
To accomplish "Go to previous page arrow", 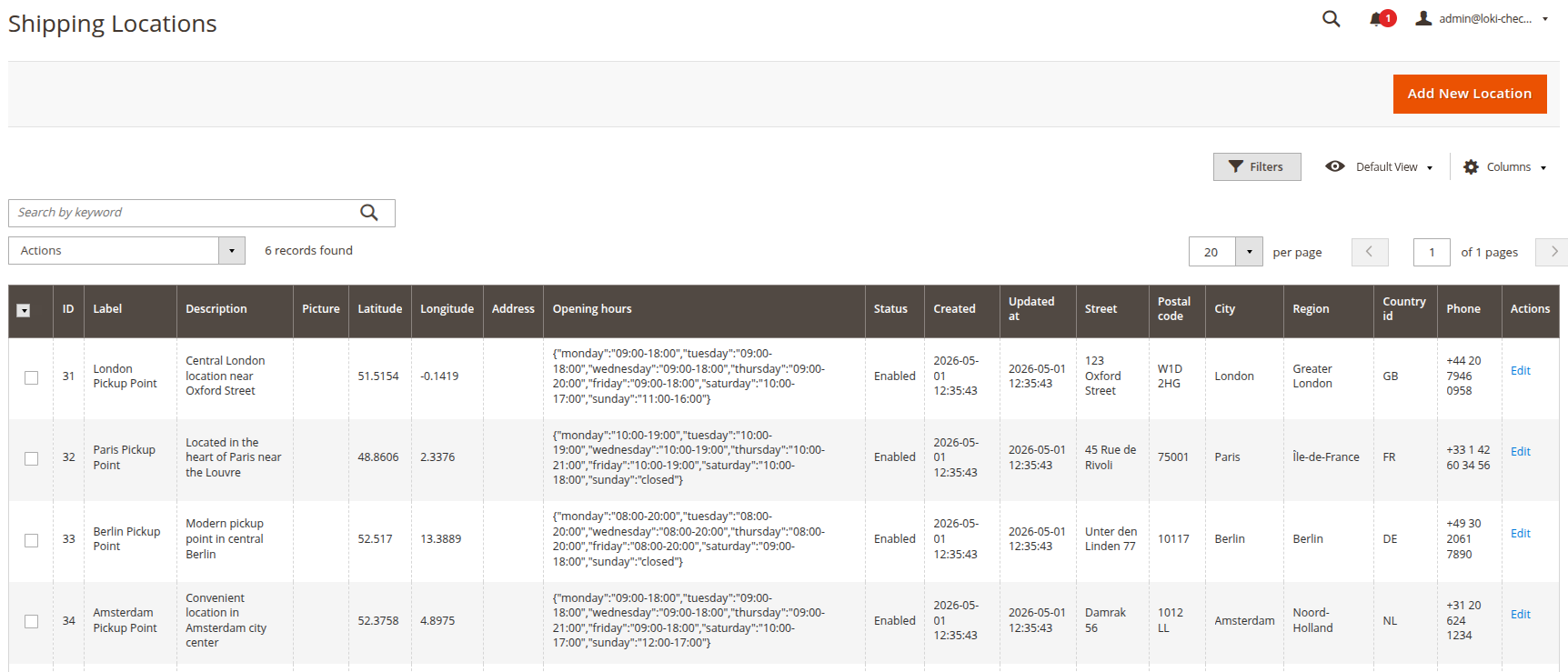I will 1370,252.
